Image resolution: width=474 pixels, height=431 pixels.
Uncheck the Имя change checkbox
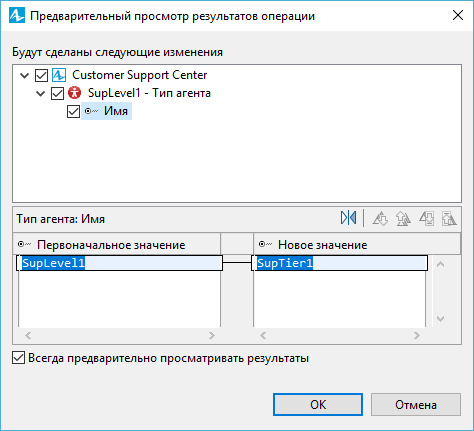(x=73, y=111)
